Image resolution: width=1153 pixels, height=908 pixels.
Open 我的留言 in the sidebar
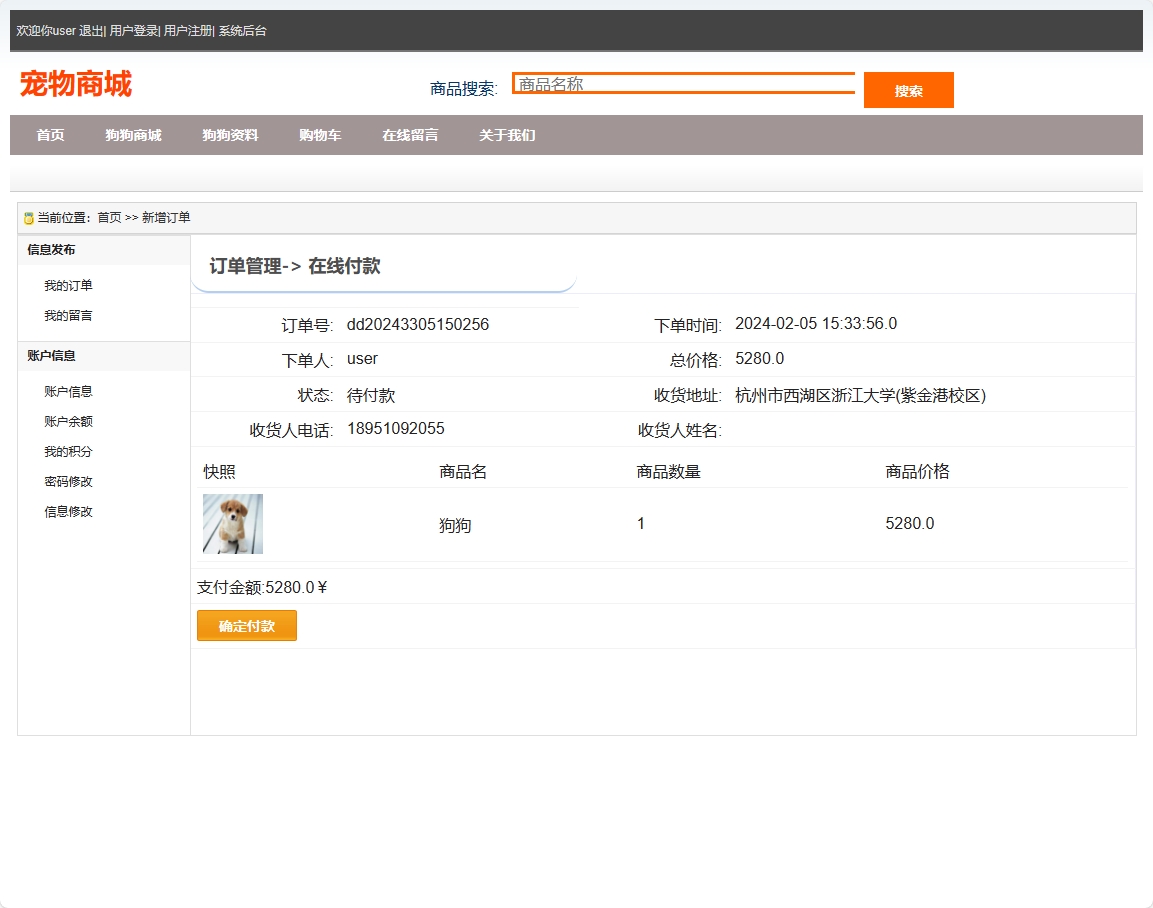[x=68, y=316]
